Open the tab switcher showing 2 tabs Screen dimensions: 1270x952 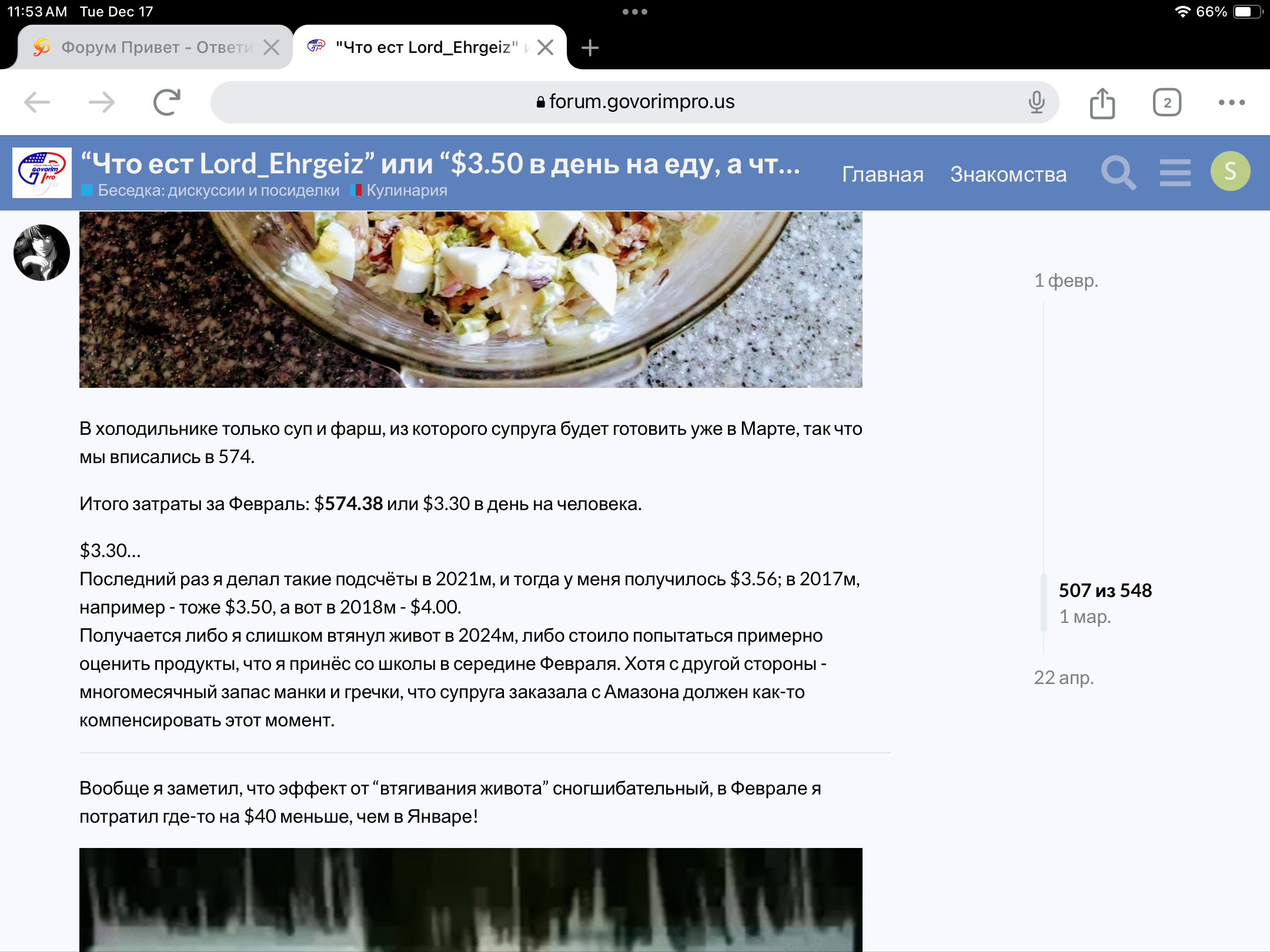[1167, 102]
